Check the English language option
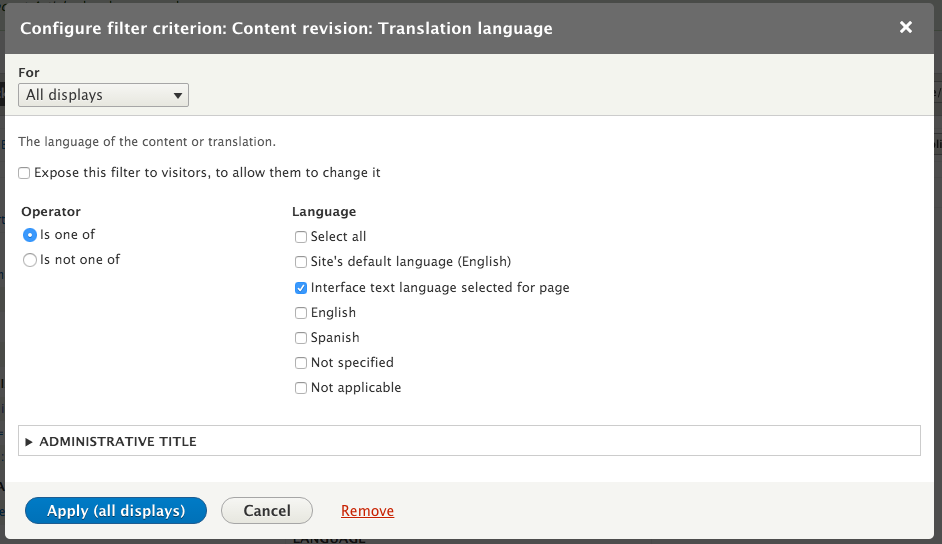 [301, 313]
